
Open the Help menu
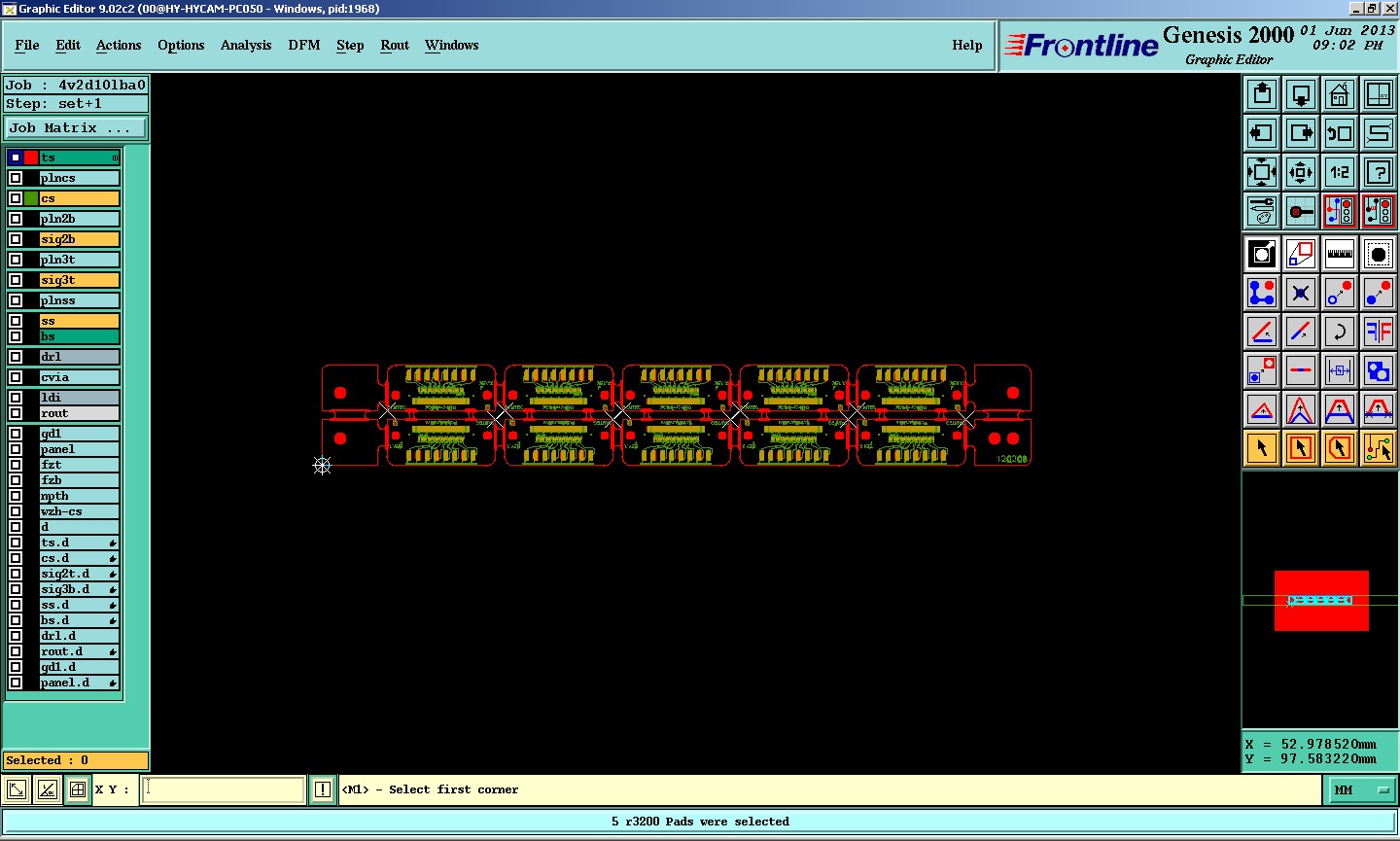(967, 45)
